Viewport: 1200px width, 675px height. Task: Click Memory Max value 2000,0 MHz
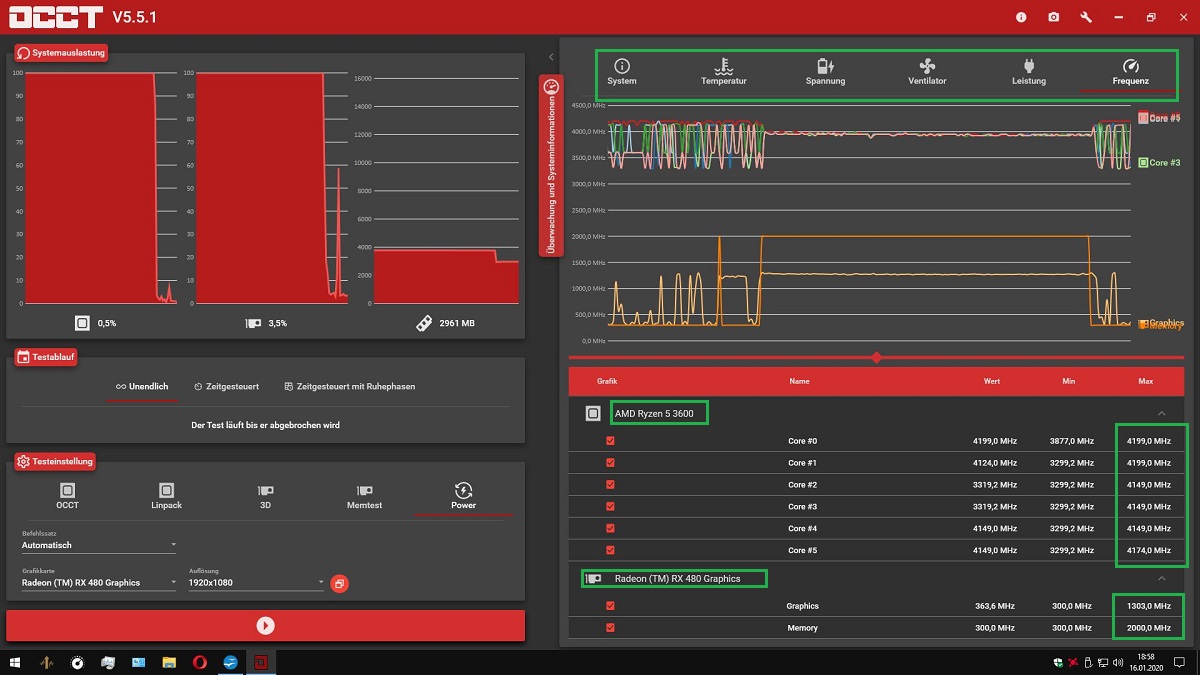pos(1148,628)
